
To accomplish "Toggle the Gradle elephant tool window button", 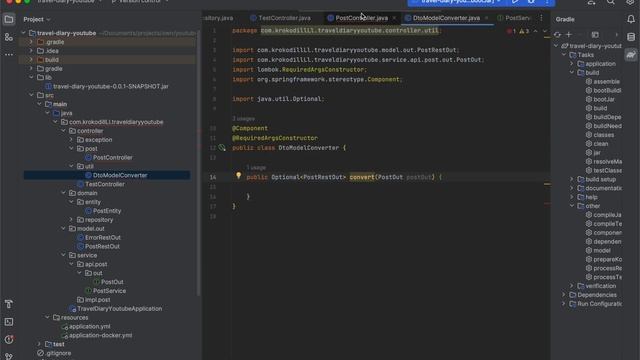I will pos(631,55).
